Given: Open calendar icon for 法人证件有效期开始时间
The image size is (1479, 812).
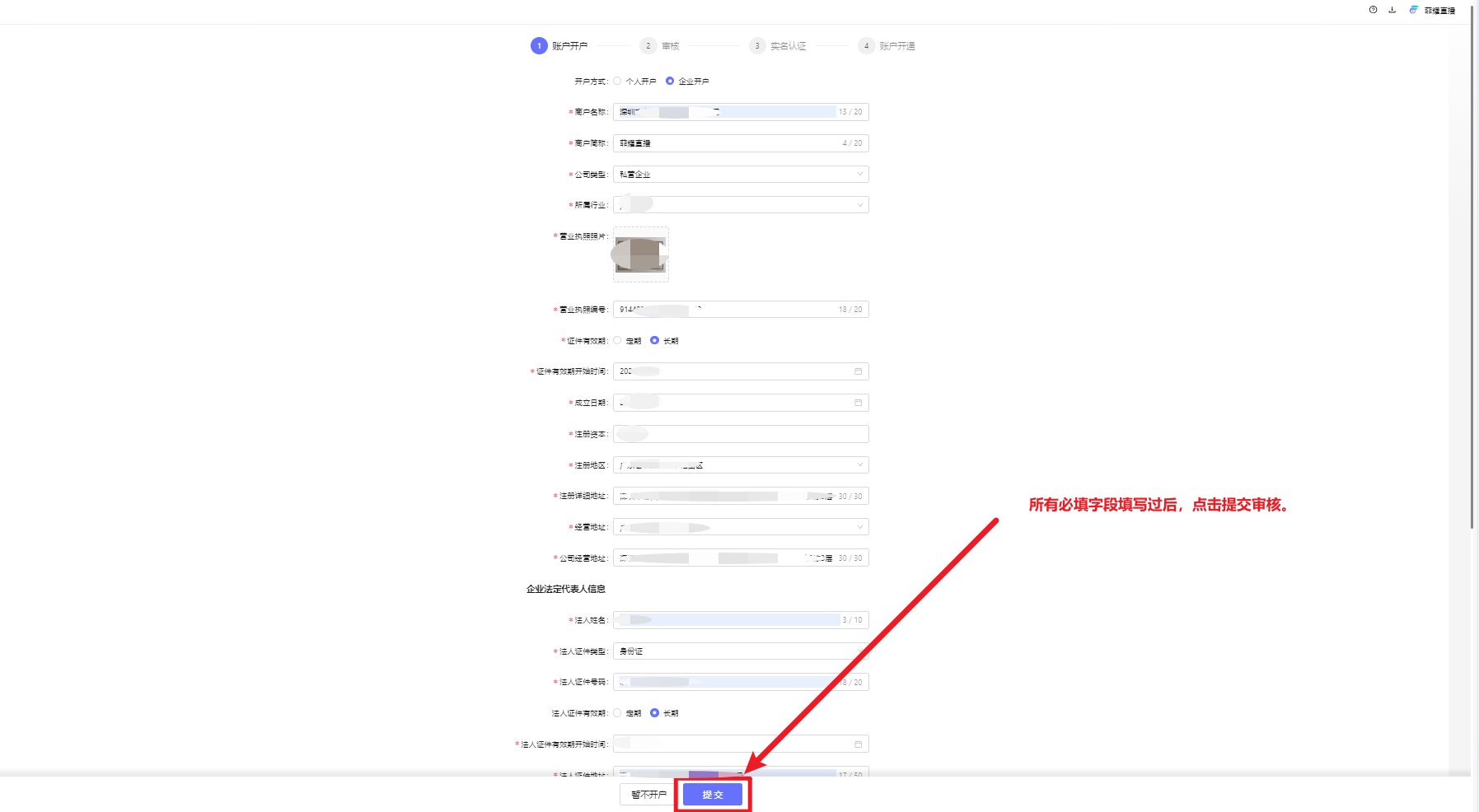Looking at the screenshot, I should (x=858, y=744).
